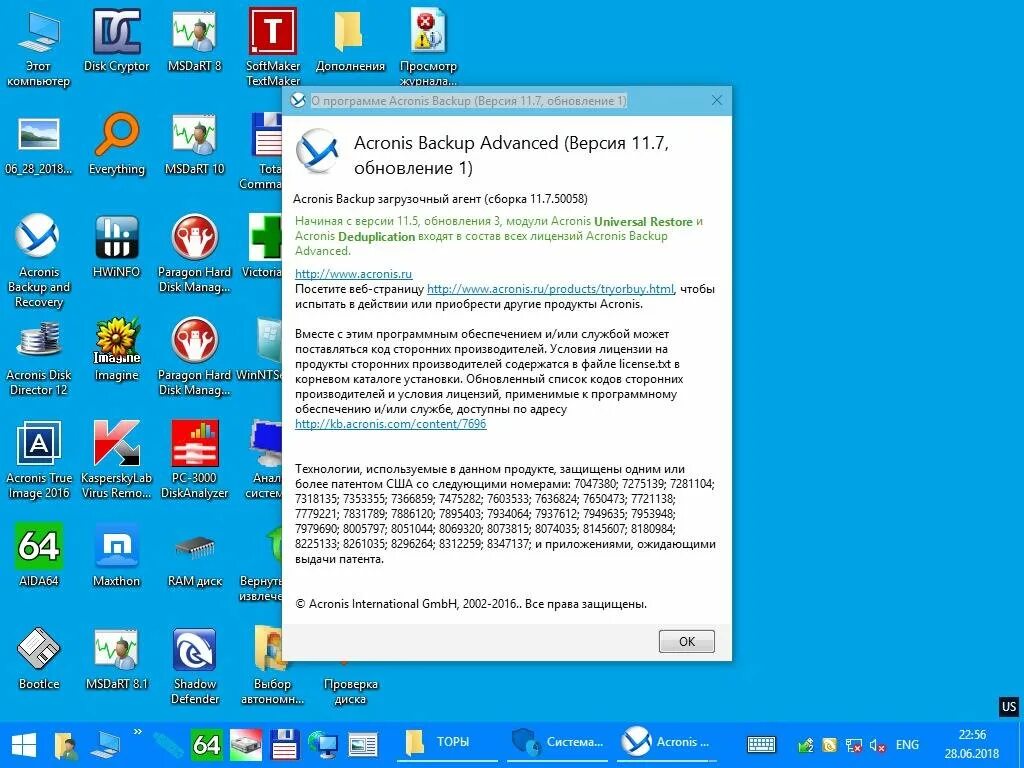Select the MSDaRT 8 desktop shortcut

pos(195,40)
